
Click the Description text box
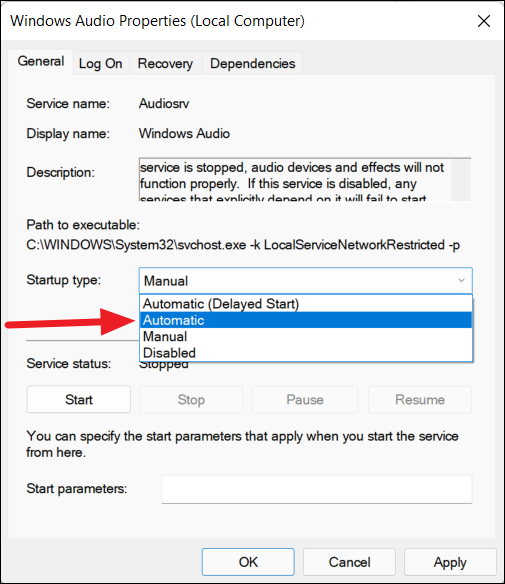(x=295, y=180)
